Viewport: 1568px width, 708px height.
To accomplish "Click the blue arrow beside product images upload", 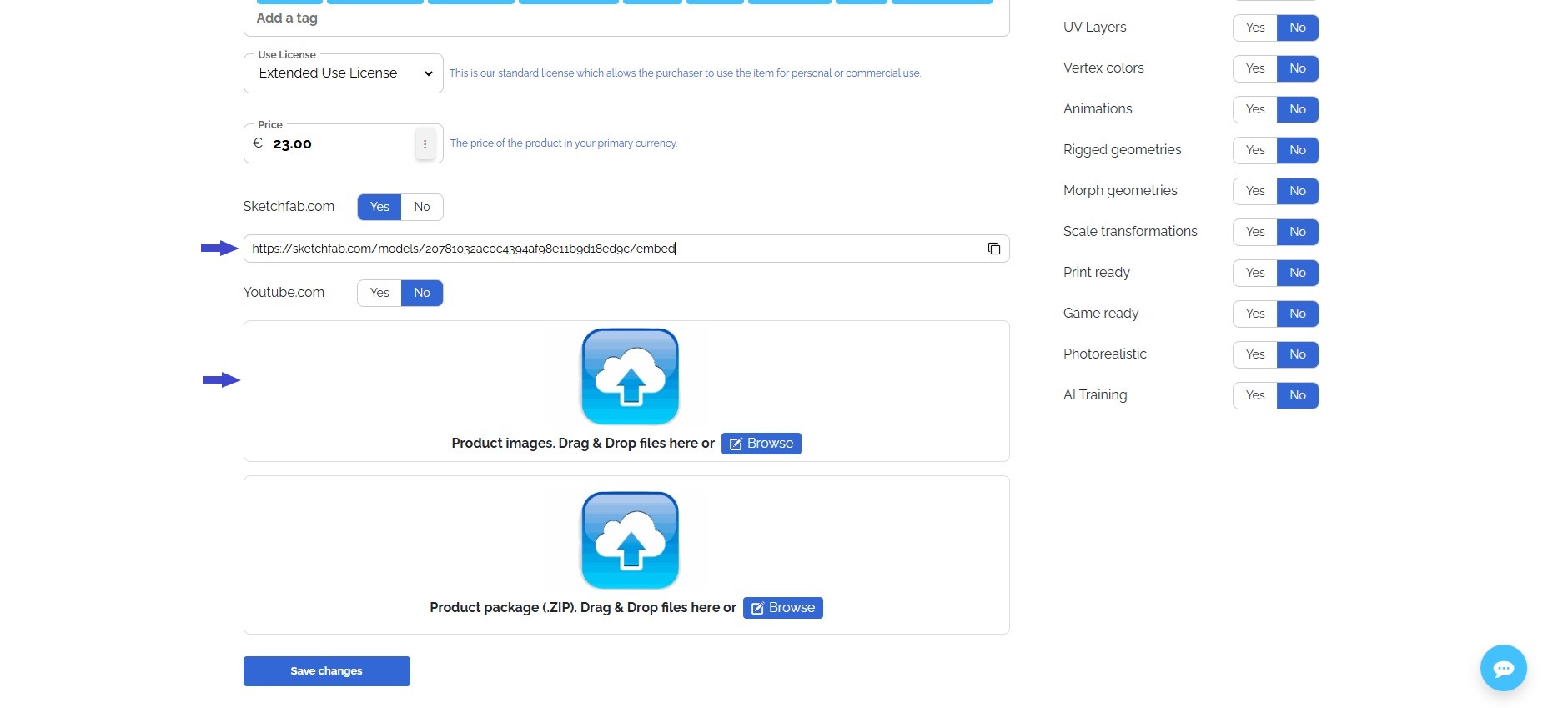I will [x=221, y=380].
